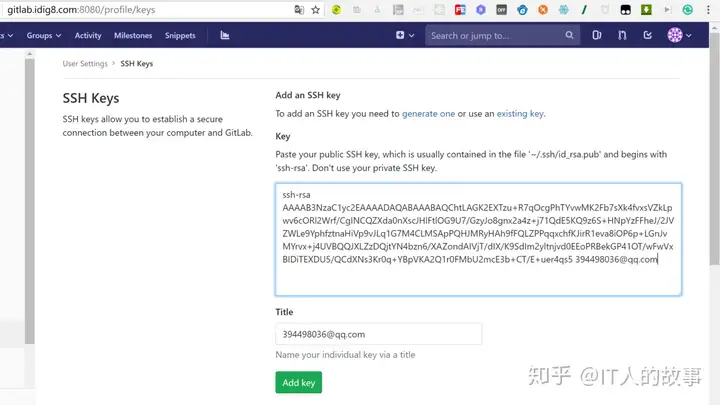Focus the Search or jump to field
The width and height of the screenshot is (720, 405).
[x=502, y=35]
